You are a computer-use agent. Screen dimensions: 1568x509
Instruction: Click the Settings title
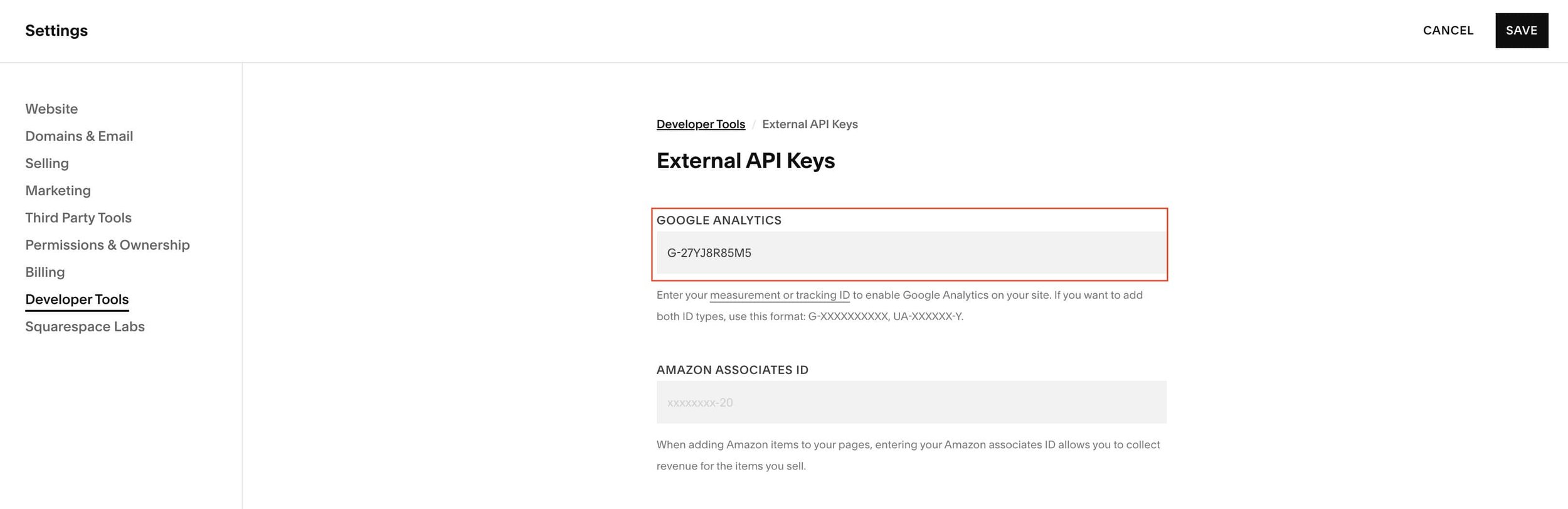pos(56,31)
